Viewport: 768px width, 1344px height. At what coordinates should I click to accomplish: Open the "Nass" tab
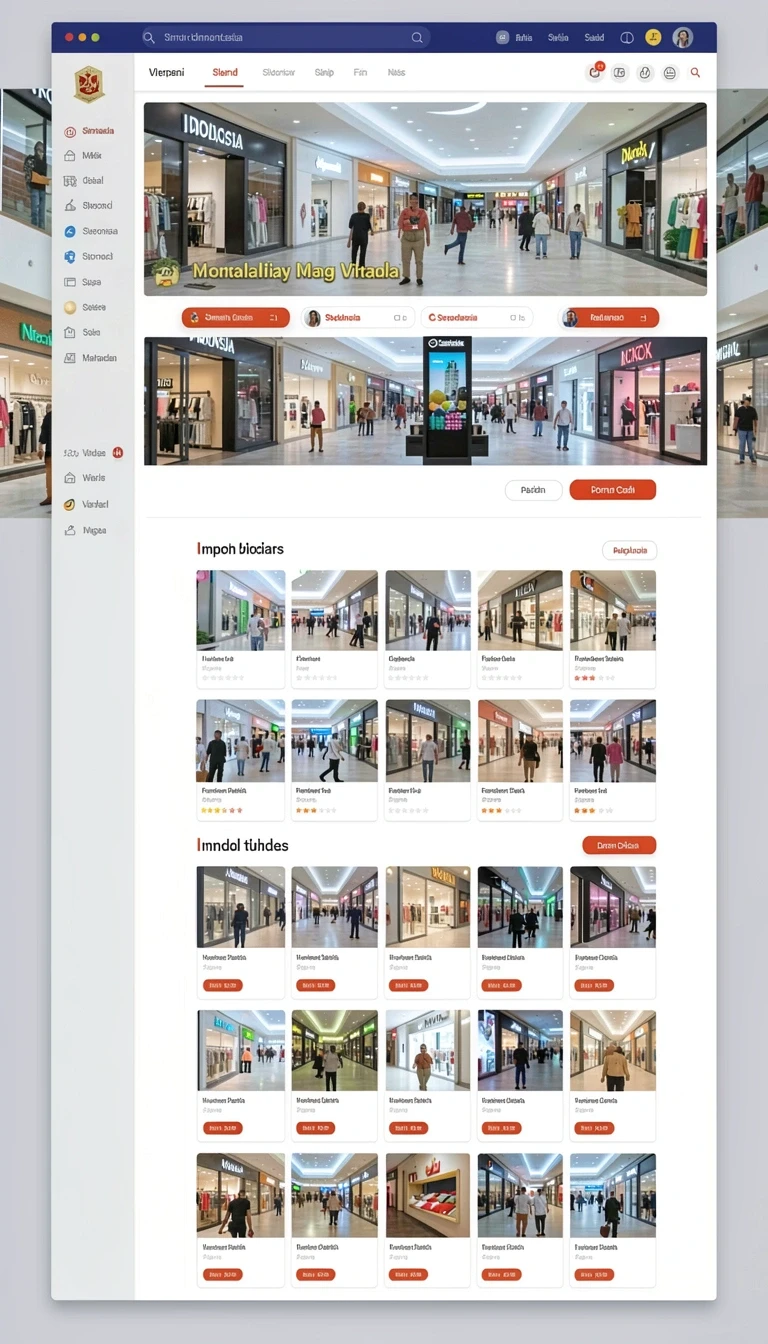(x=397, y=72)
